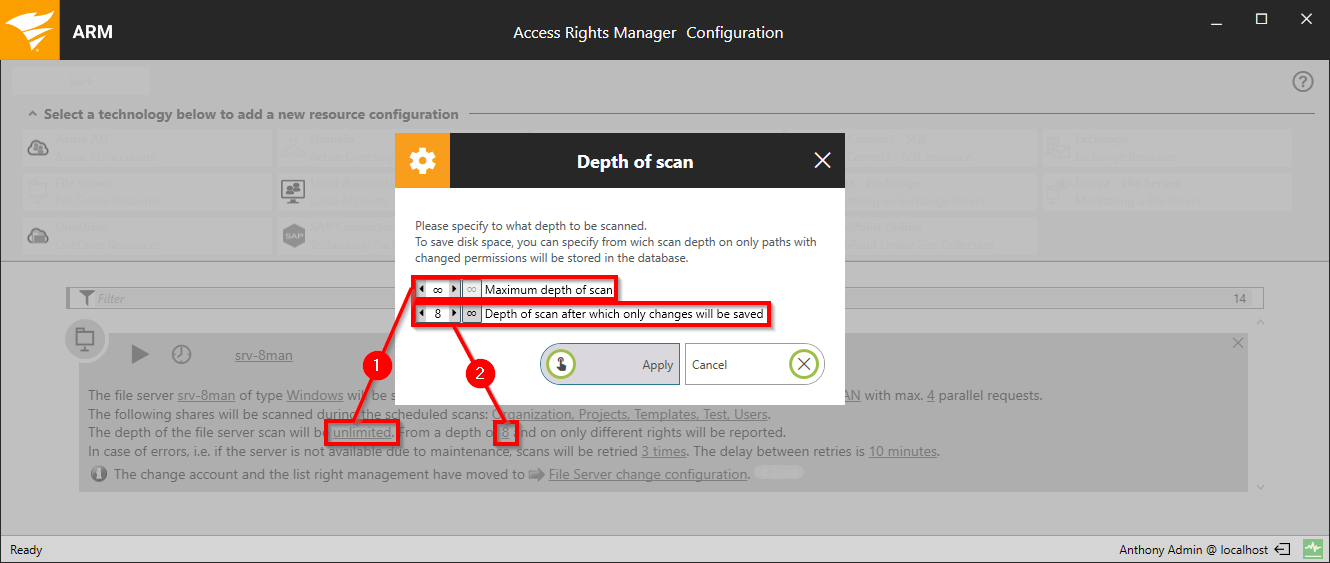
Task: Select the Azure AD technology tile icon
Action: (x=38, y=148)
